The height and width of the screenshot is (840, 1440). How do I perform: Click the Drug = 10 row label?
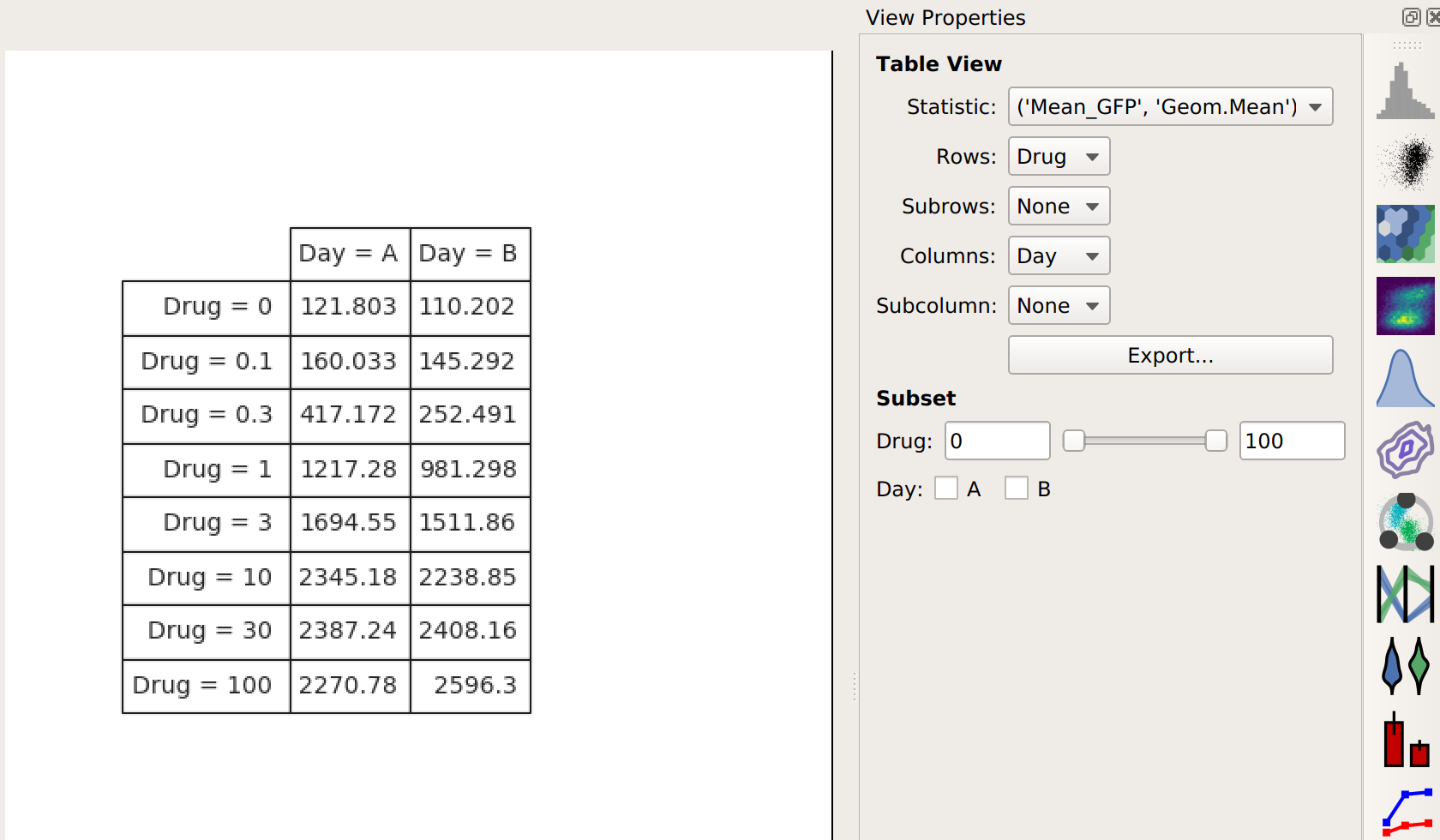(207, 579)
